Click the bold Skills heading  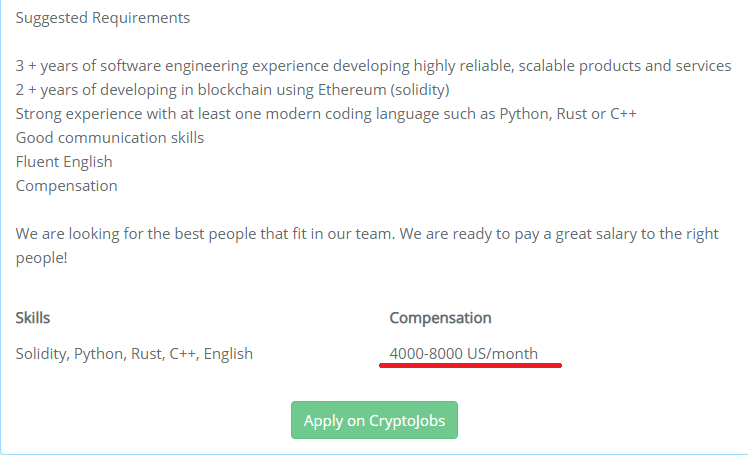(x=32, y=318)
